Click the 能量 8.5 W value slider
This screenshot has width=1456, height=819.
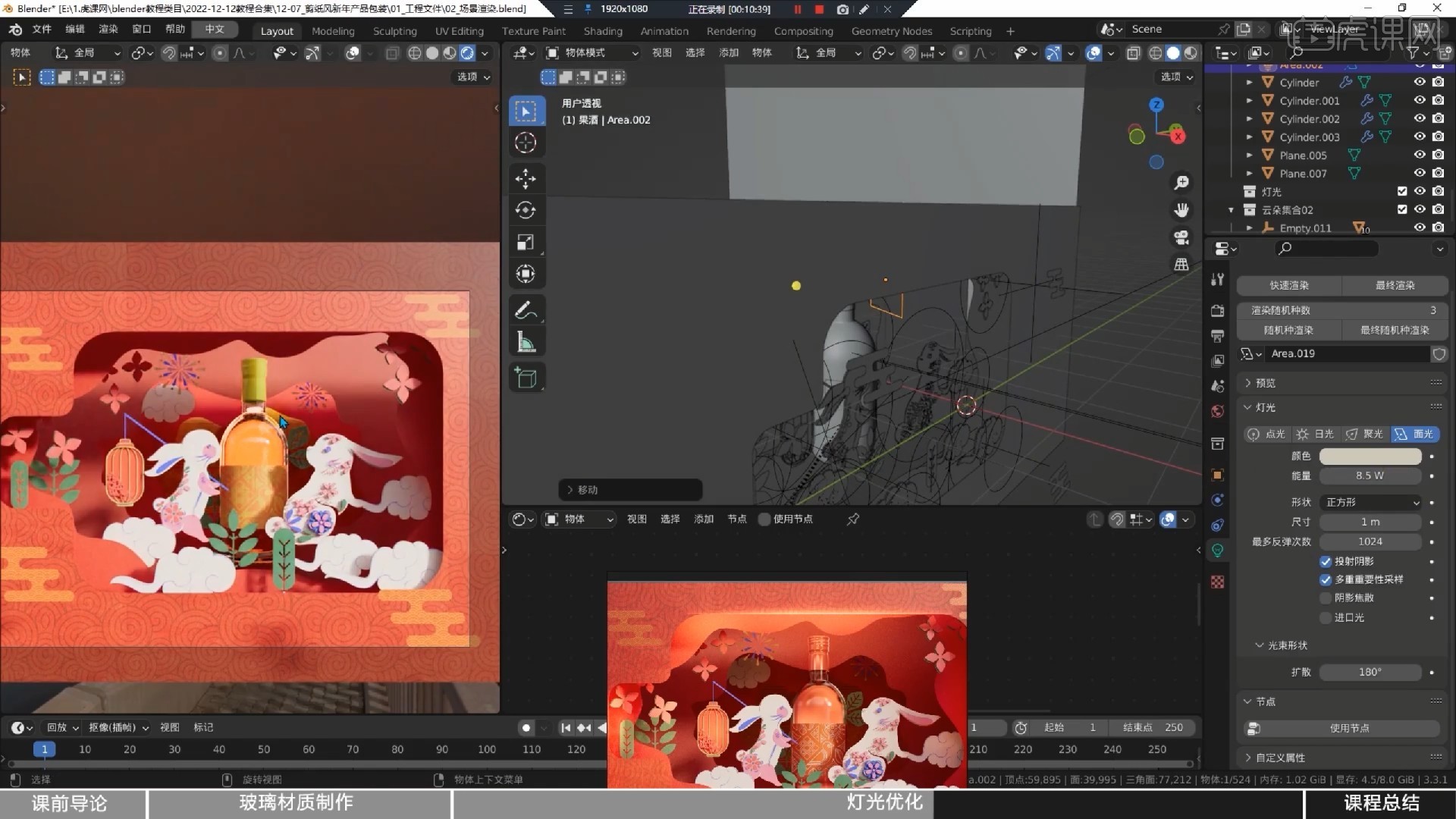[1370, 475]
